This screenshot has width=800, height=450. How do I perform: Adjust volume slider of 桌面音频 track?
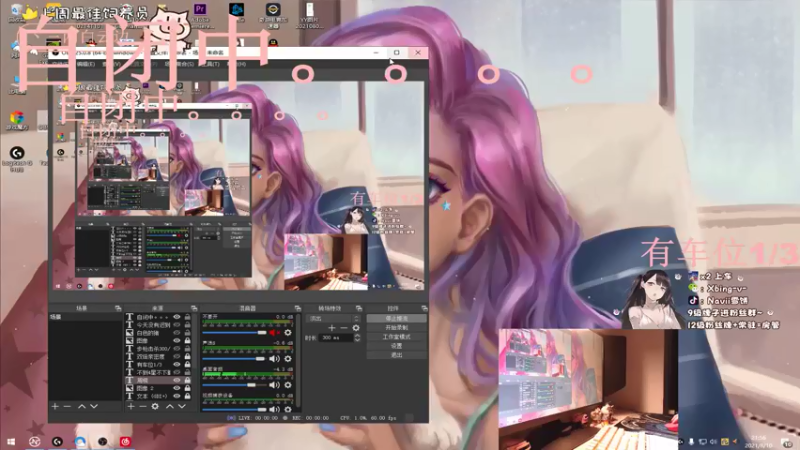click(234, 385)
